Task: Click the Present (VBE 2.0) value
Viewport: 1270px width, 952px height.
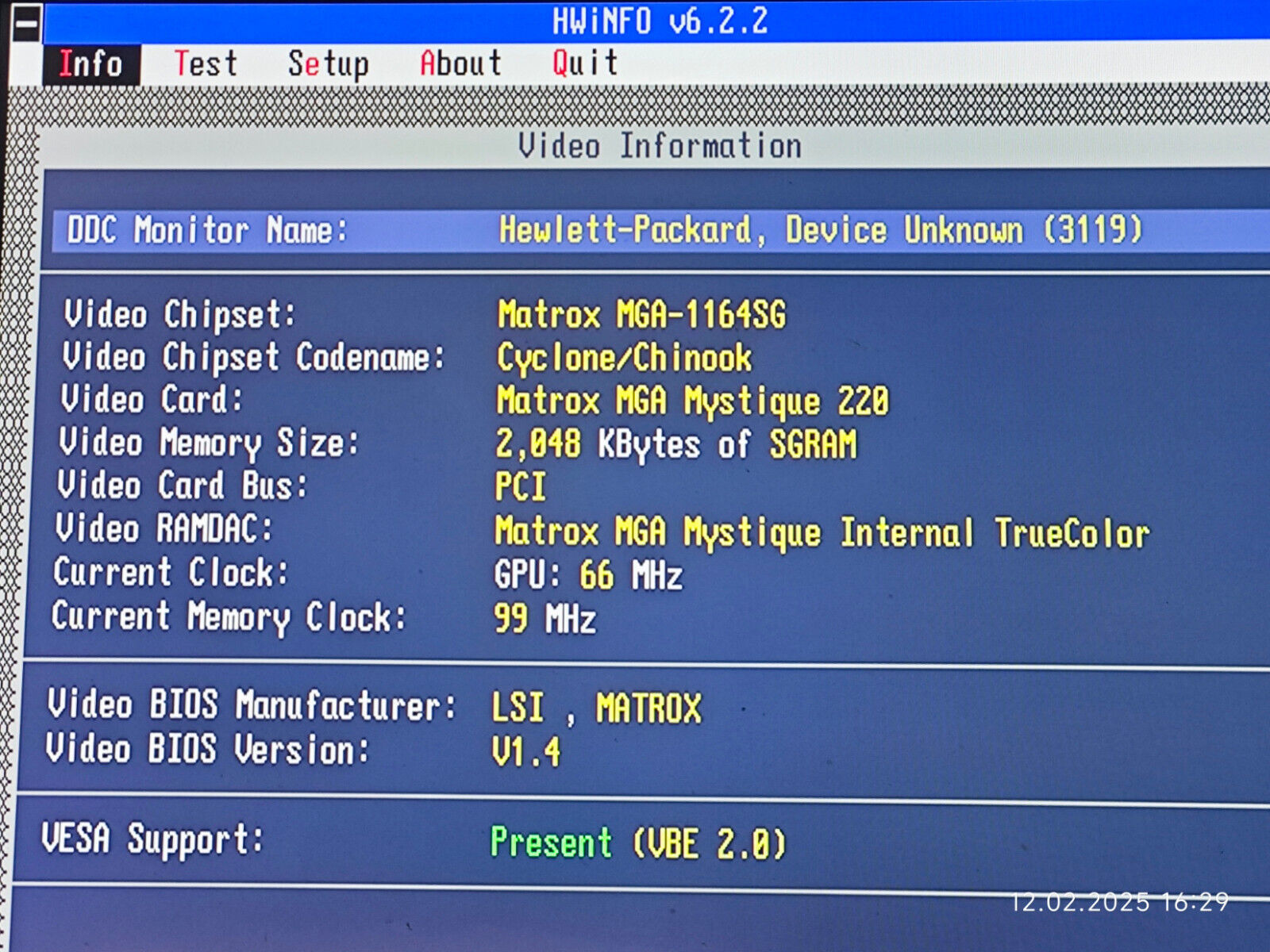Action: pos(638,843)
